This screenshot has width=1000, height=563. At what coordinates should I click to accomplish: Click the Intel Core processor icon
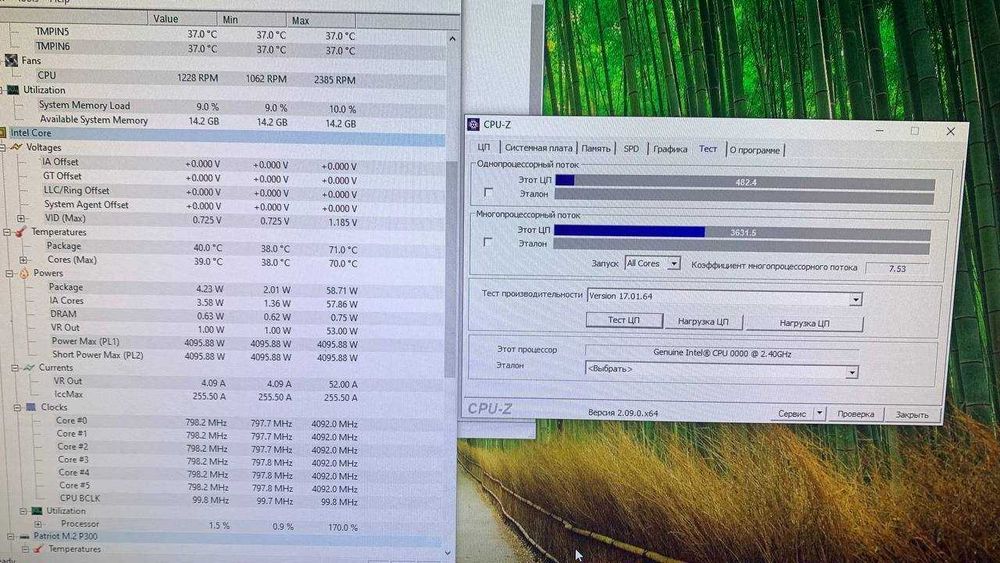[3, 133]
